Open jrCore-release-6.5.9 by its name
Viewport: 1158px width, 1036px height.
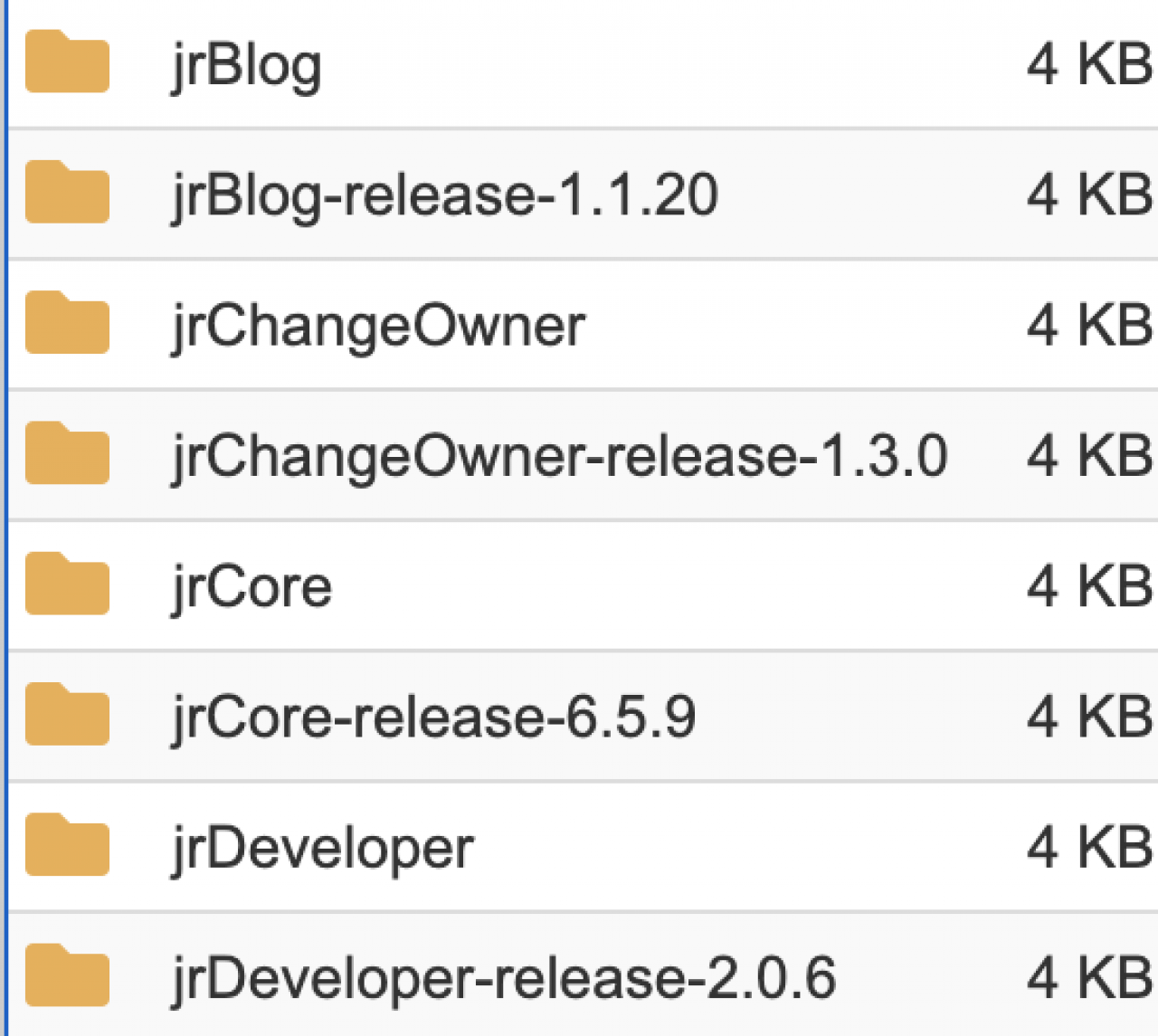click(x=433, y=718)
